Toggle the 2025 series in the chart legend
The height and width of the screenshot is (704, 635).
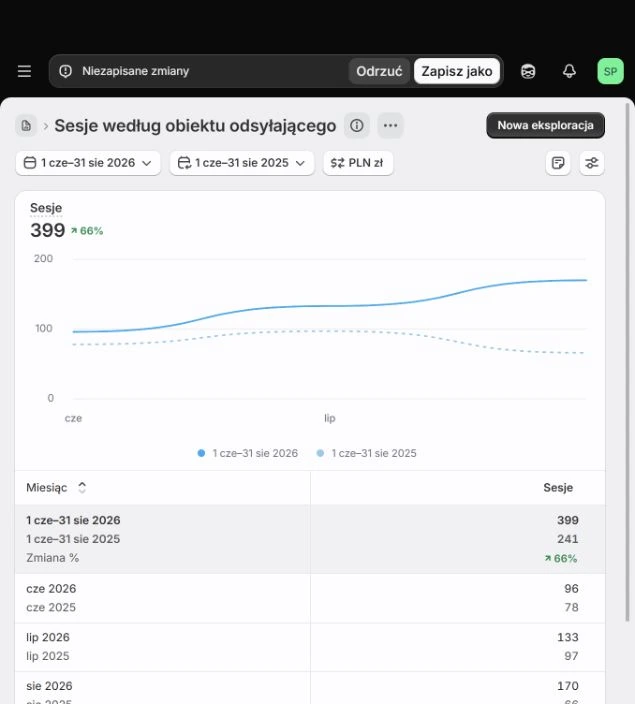point(366,453)
